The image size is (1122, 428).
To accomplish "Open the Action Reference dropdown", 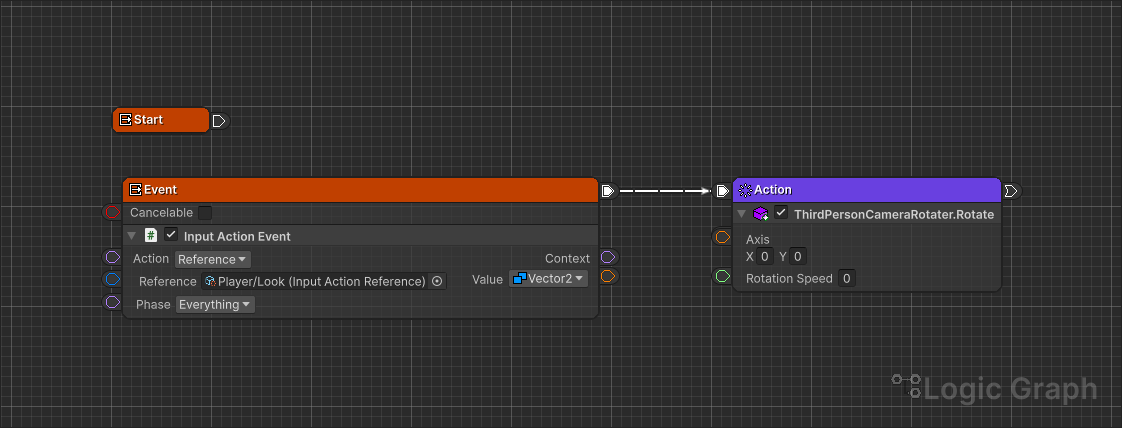I will coord(213,259).
